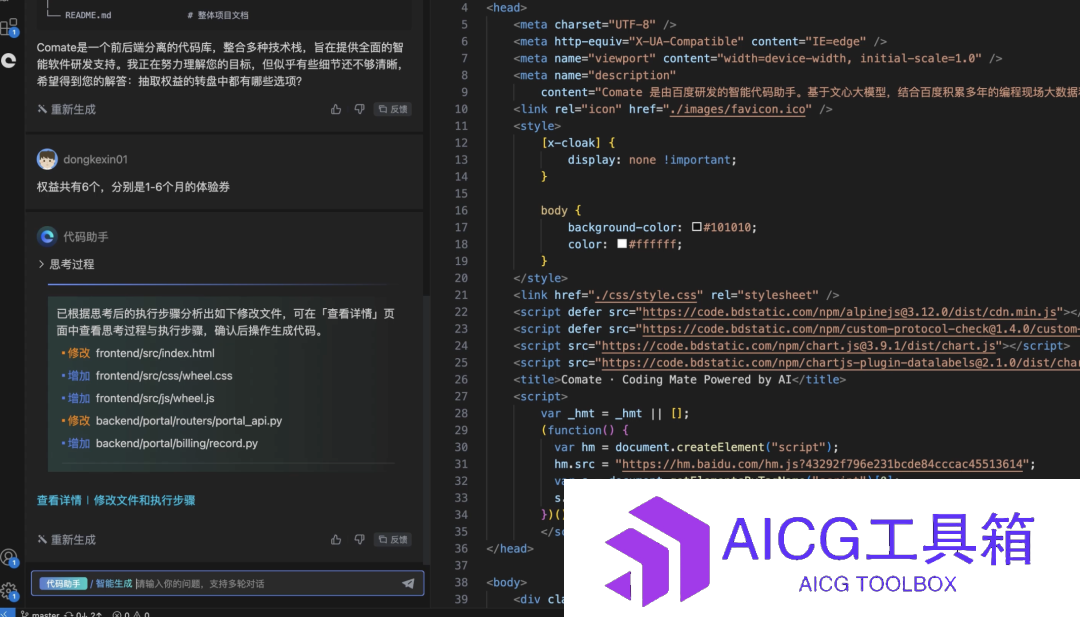Click the 代码助手 tag in the input box
The width and height of the screenshot is (1080, 617).
63,583
